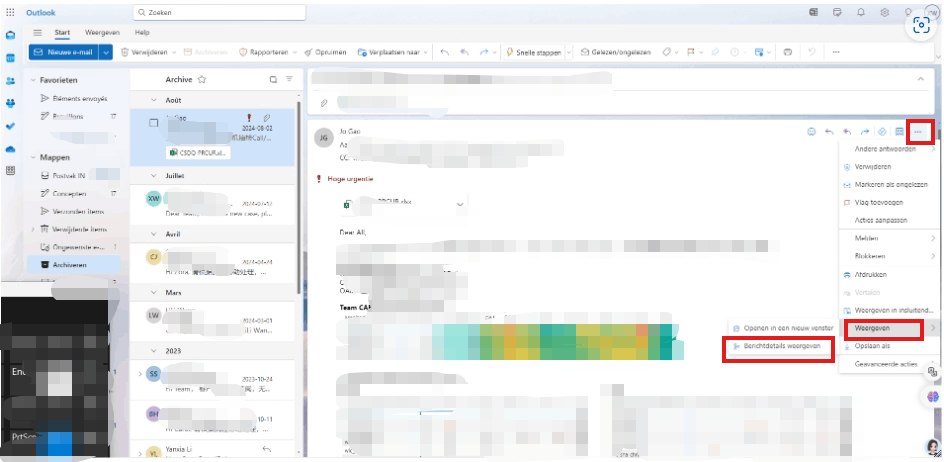944x462 pixels.
Task: Open Mail from the left rail
Action: [x=10, y=35]
